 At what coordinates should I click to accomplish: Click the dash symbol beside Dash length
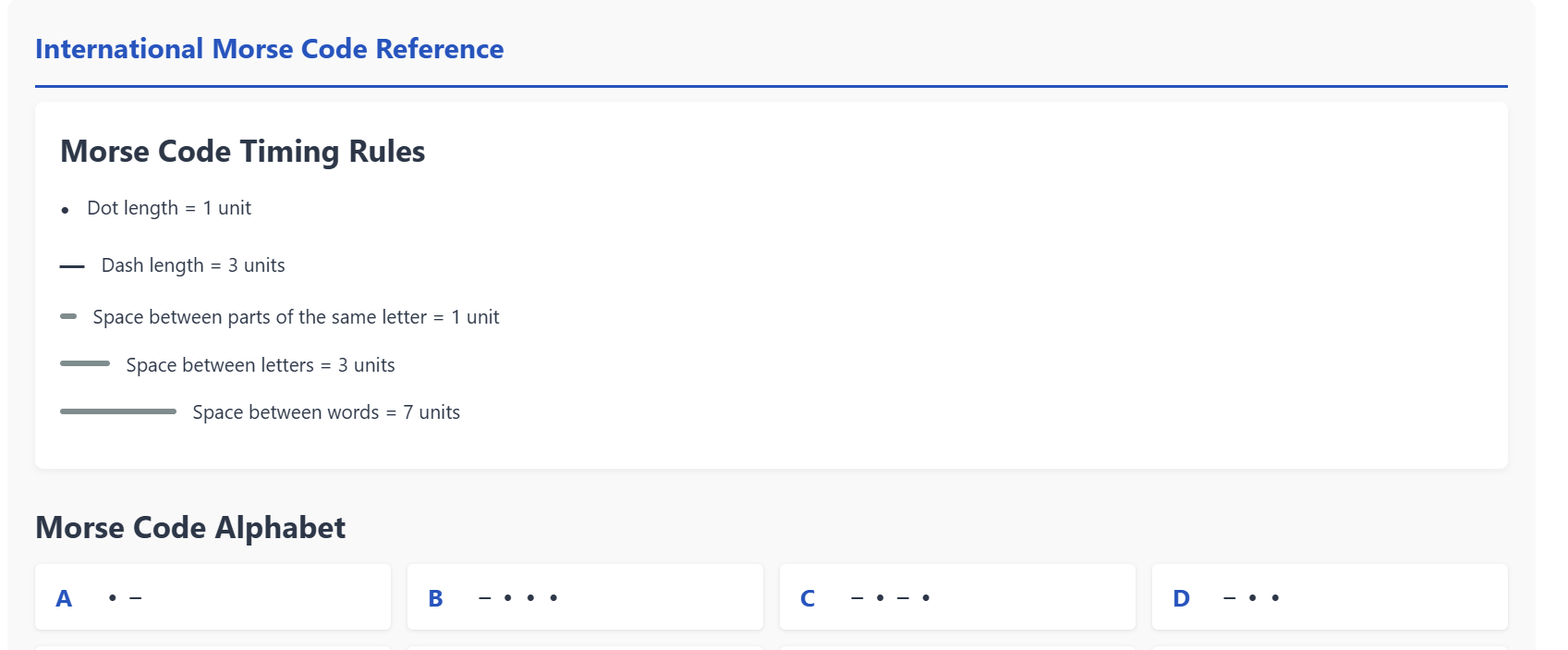[72, 266]
